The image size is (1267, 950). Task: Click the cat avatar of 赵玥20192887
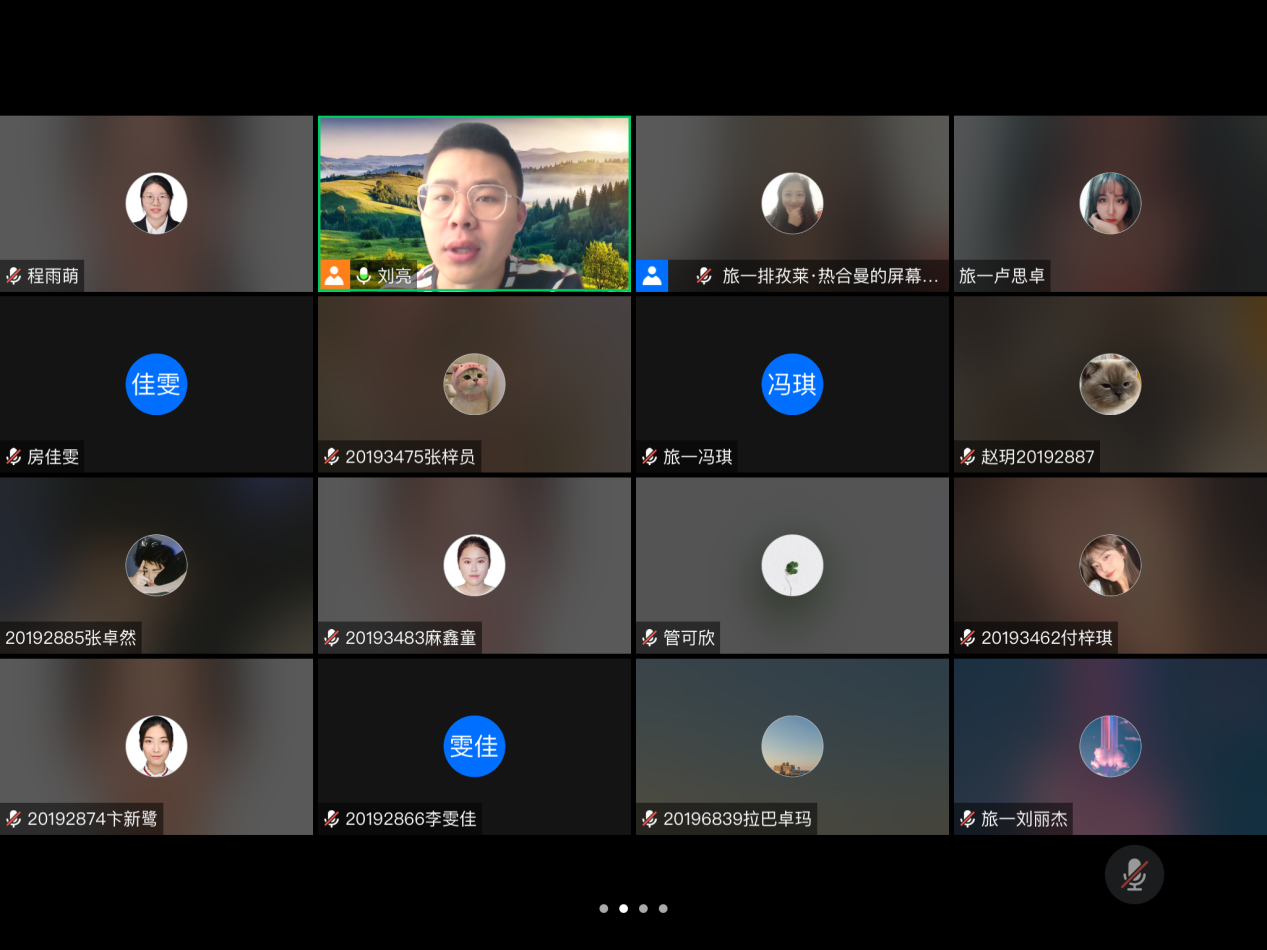pos(1110,384)
